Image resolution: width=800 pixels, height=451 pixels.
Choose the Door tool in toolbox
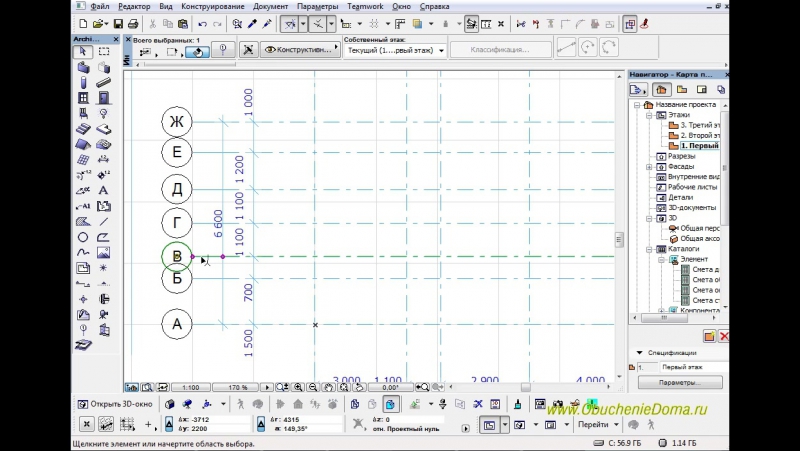104,98
